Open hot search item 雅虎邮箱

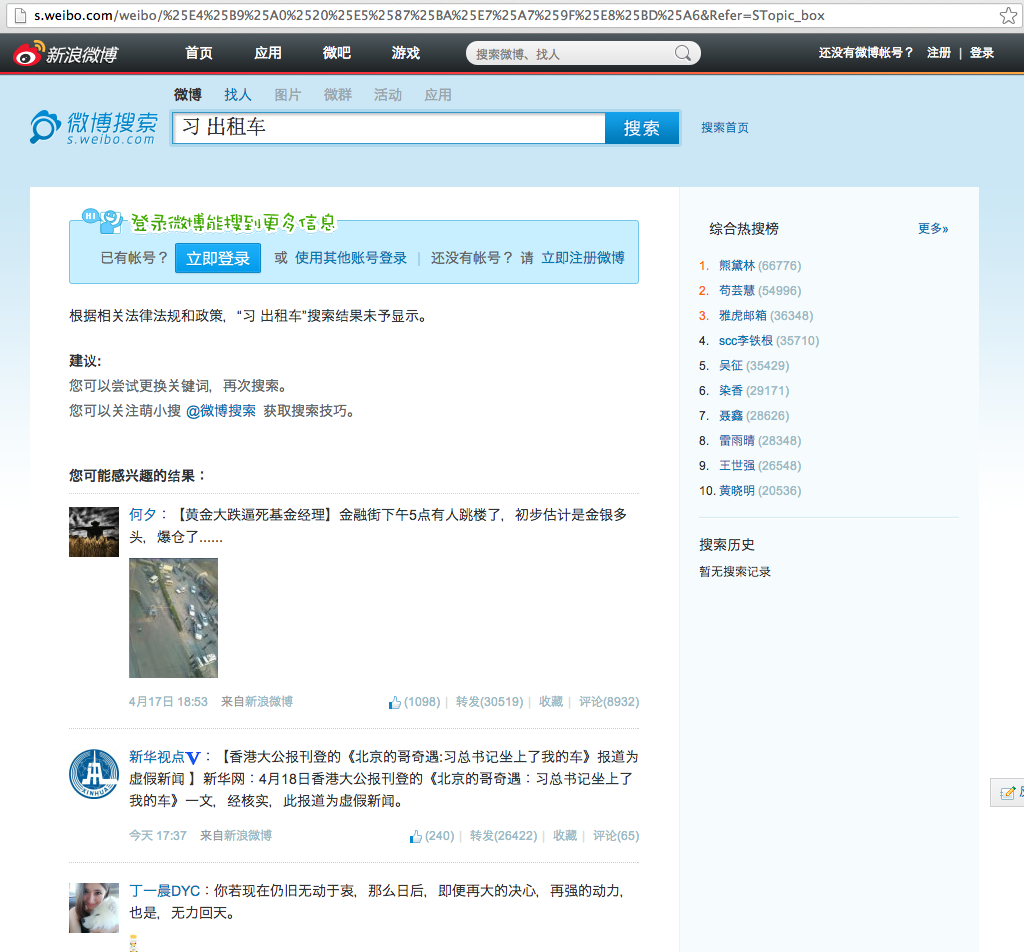point(743,315)
